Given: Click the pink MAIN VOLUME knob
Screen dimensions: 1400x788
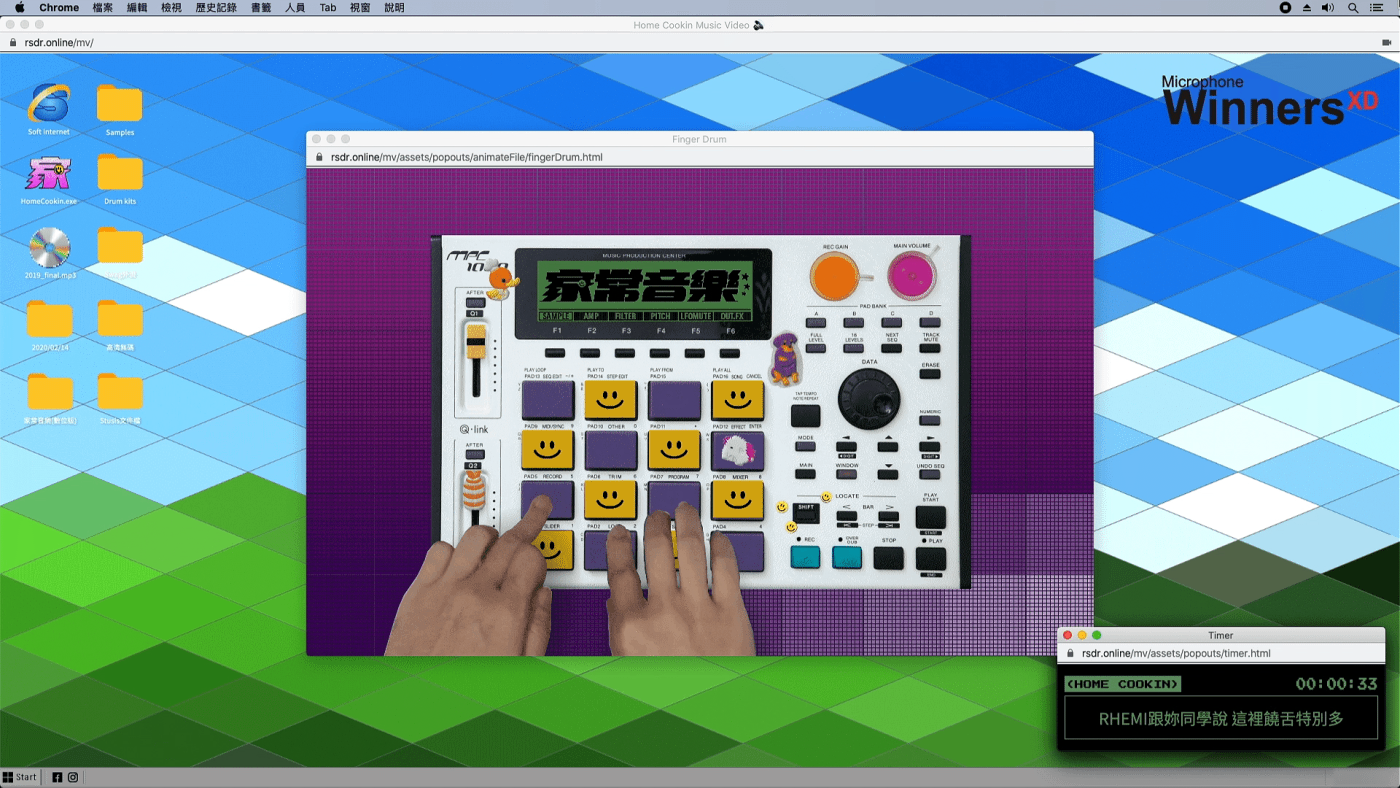Looking at the screenshot, I should pyautogui.click(x=911, y=275).
